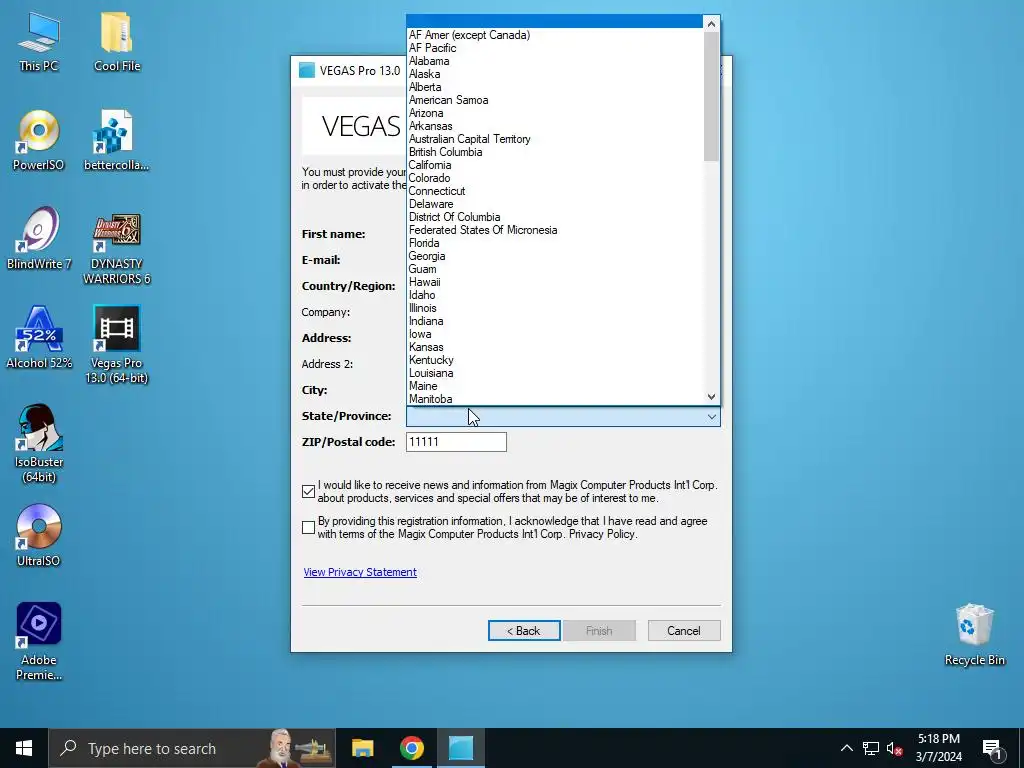Open File Explorer from the taskbar
Image resolution: width=1024 pixels, height=768 pixels.
point(362,748)
